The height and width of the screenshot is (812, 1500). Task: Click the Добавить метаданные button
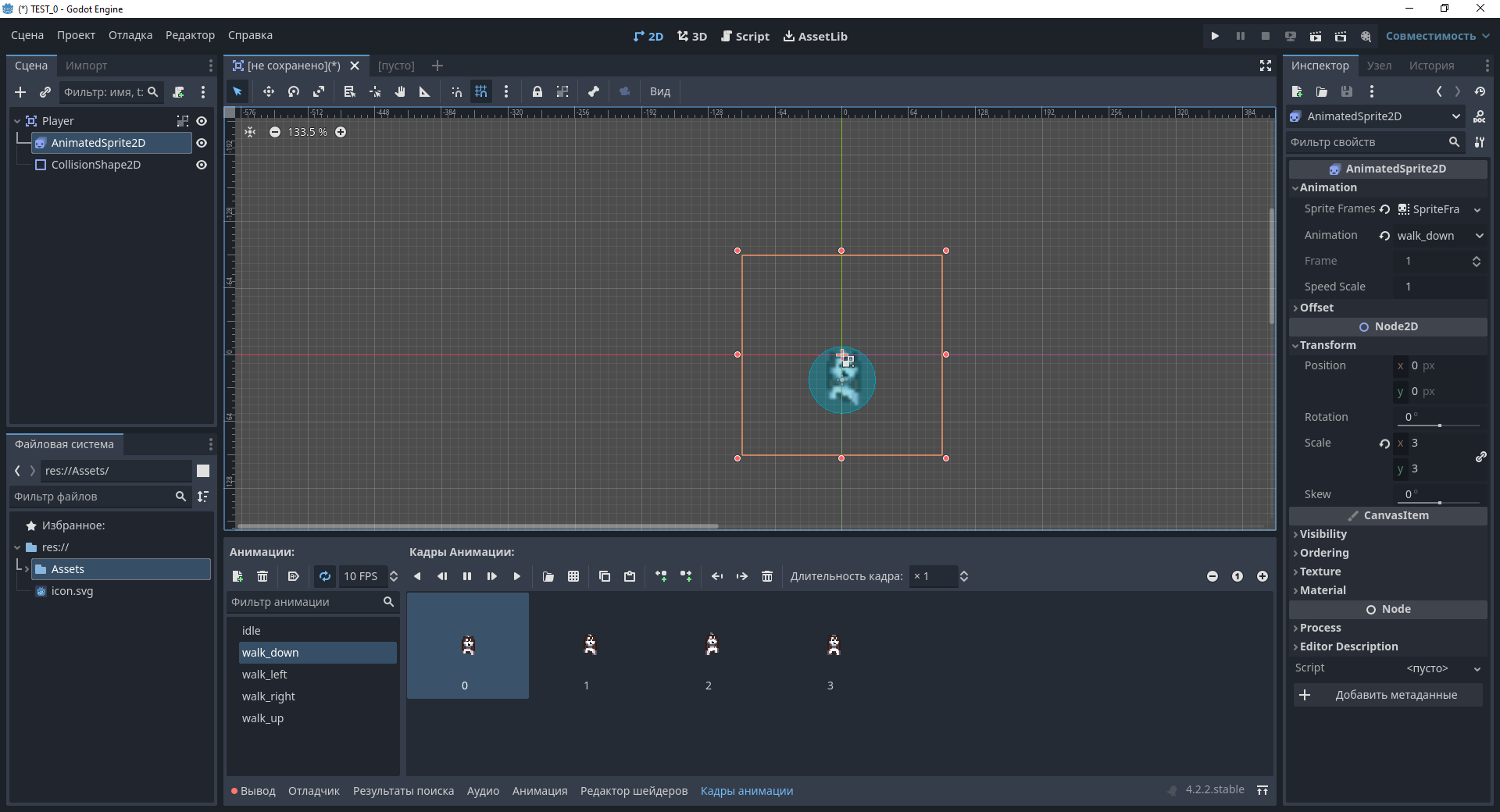click(x=1387, y=695)
